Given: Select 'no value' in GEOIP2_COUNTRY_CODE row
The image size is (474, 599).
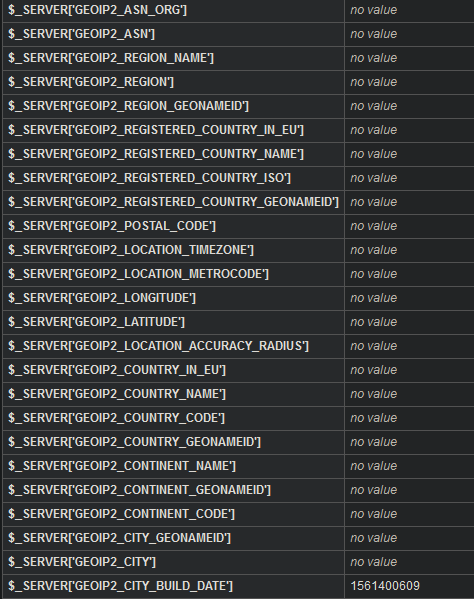Looking at the screenshot, I should (374, 418).
